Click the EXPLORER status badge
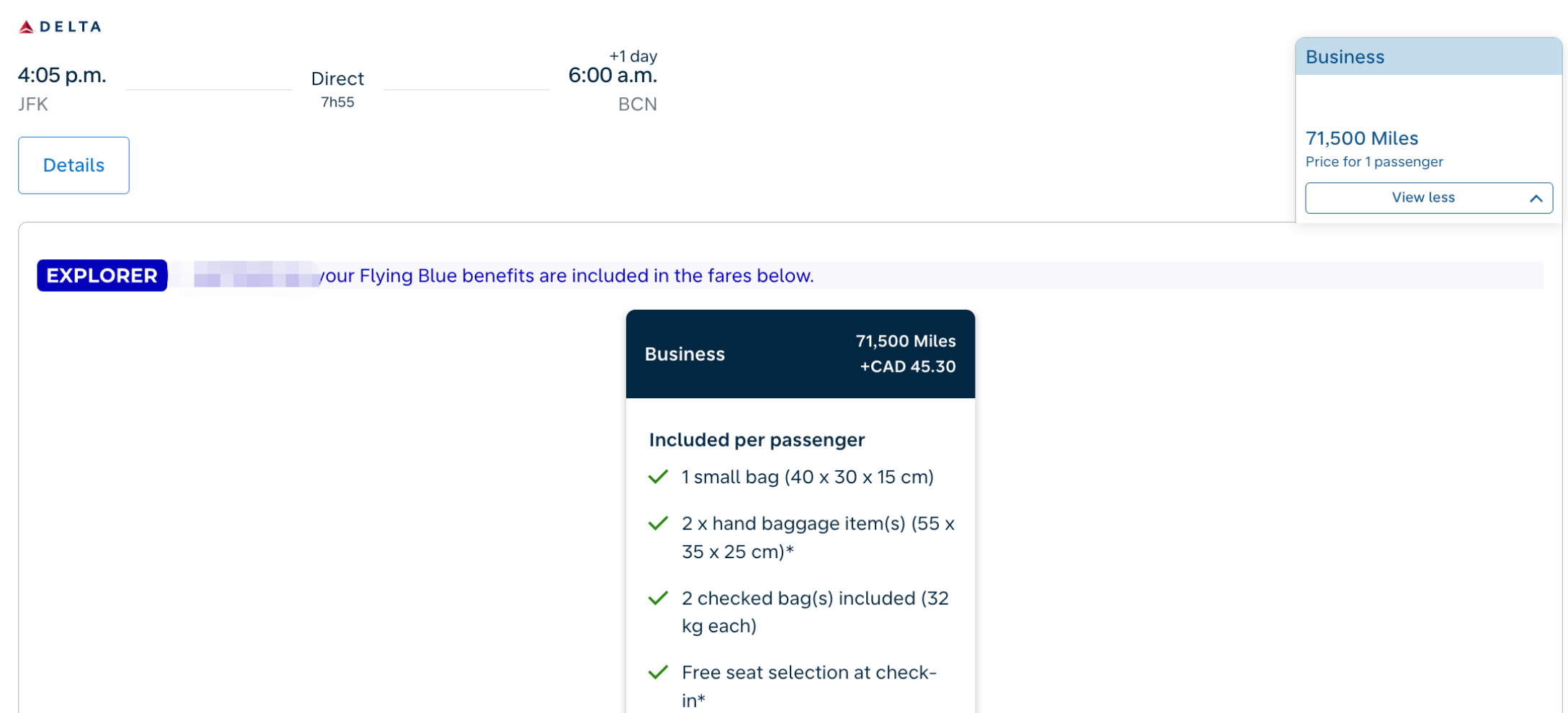Viewport: 1568px width, 713px height. point(102,275)
